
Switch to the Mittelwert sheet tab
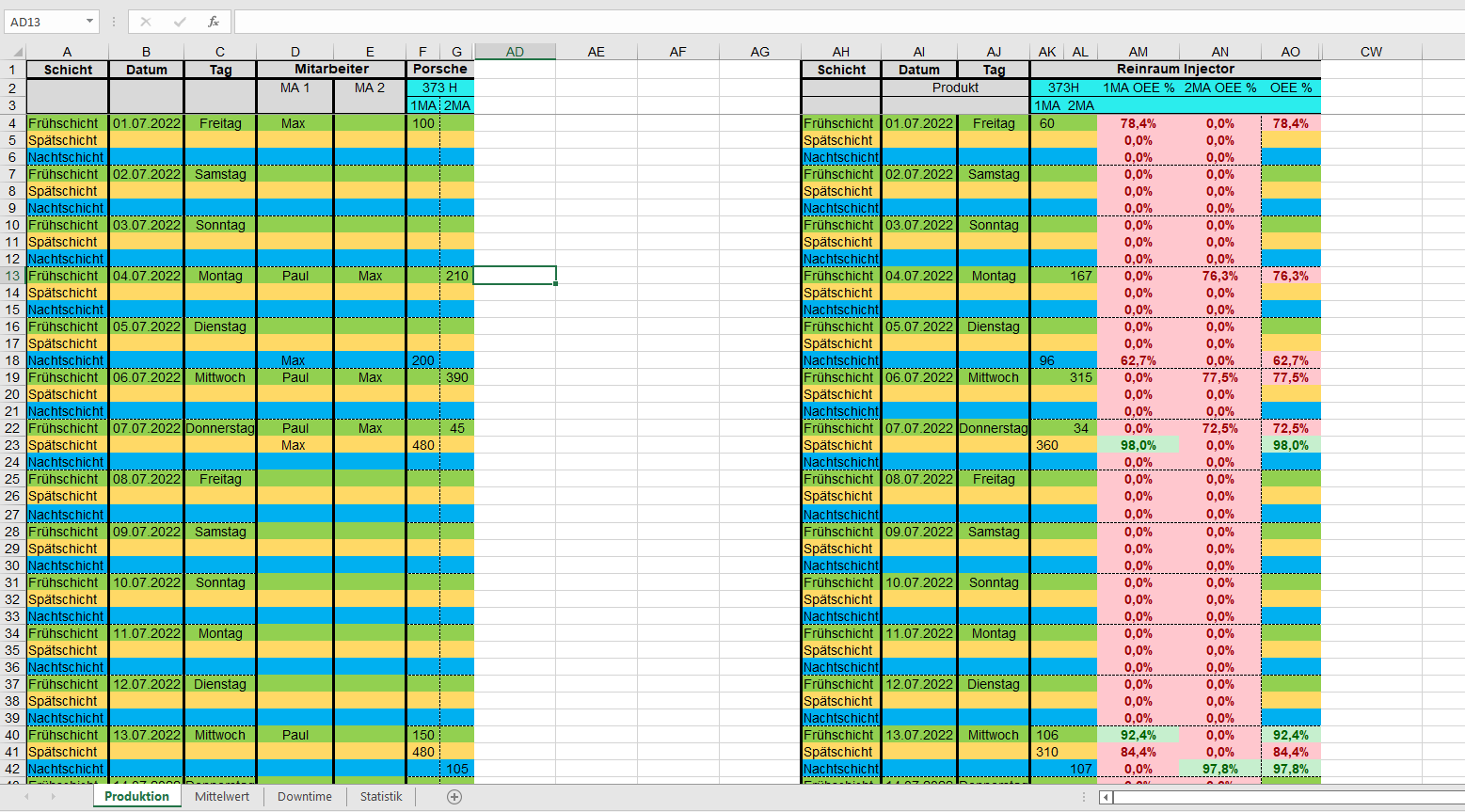point(222,797)
